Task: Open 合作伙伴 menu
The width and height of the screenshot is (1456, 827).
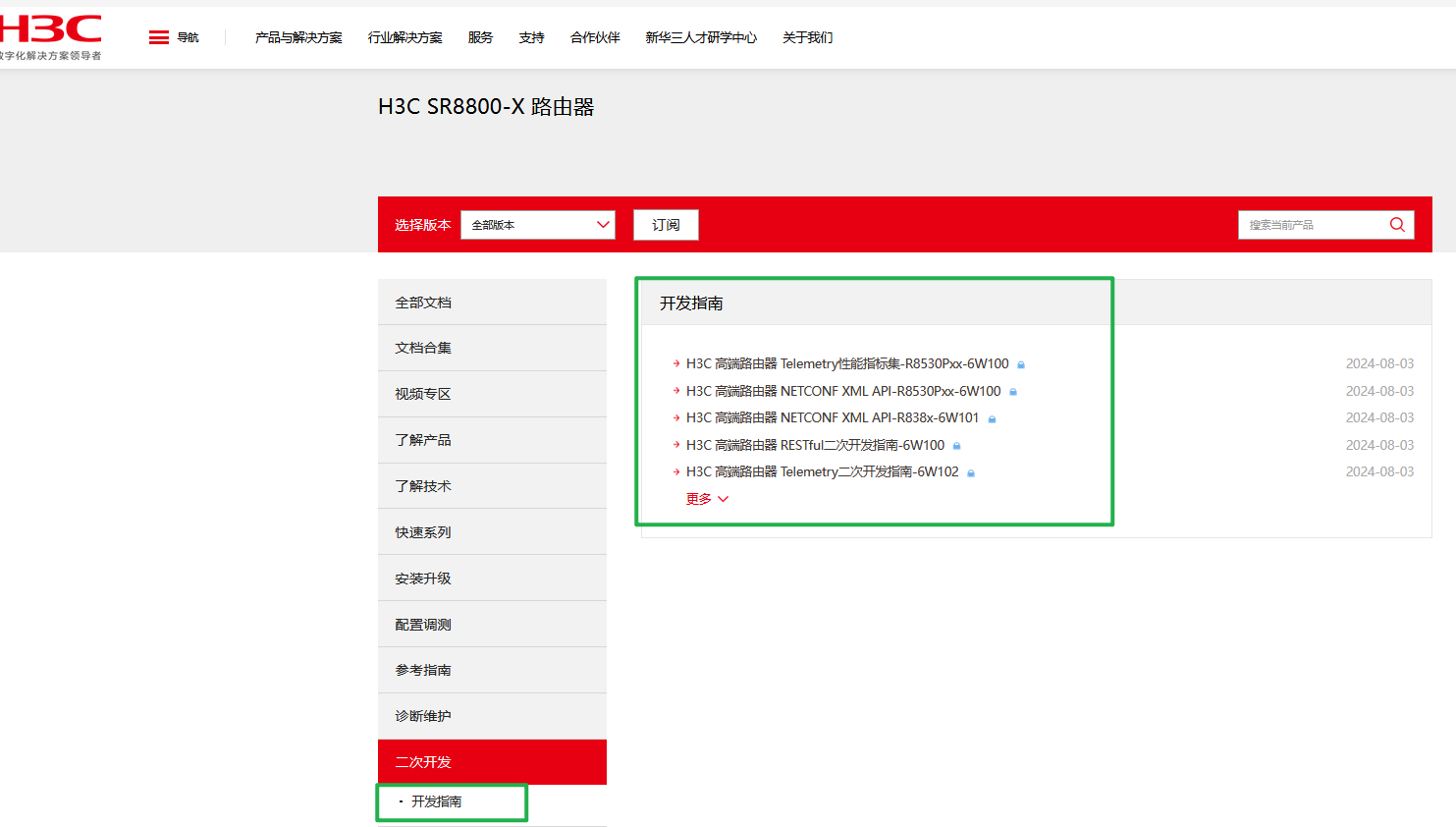Action: pyautogui.click(x=595, y=37)
